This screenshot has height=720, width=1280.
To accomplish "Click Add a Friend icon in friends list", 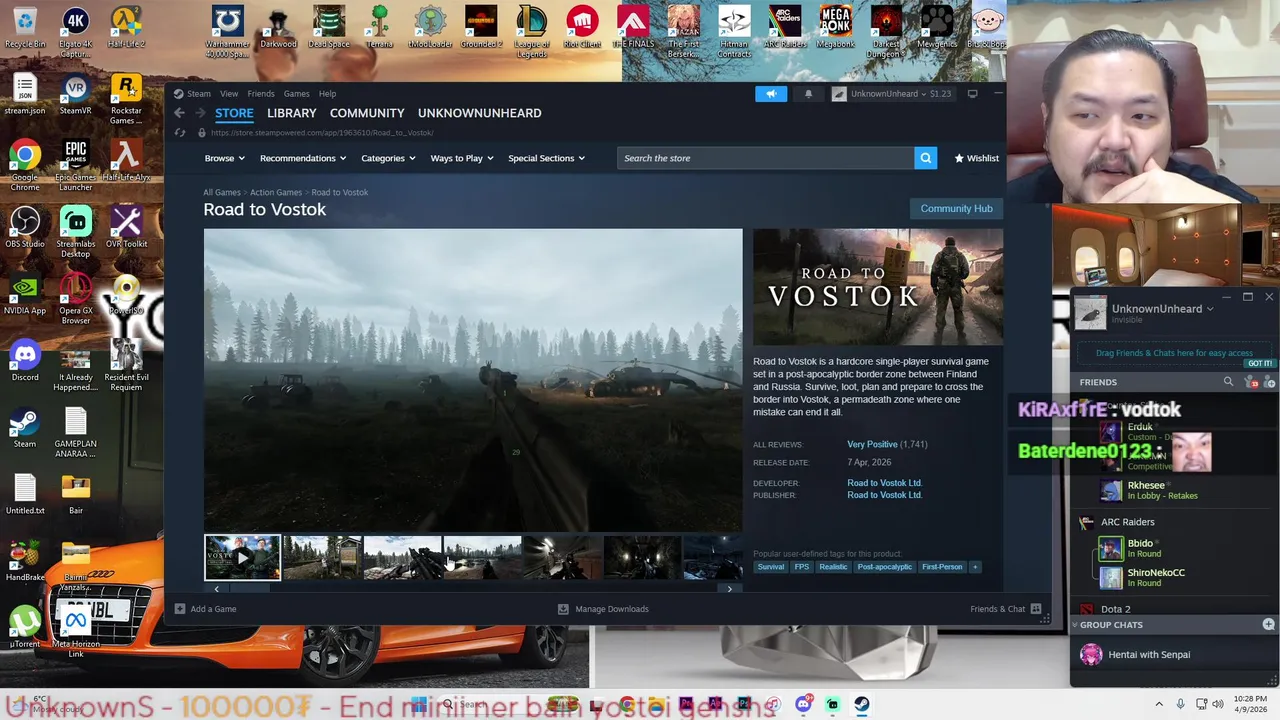I will point(1270,382).
